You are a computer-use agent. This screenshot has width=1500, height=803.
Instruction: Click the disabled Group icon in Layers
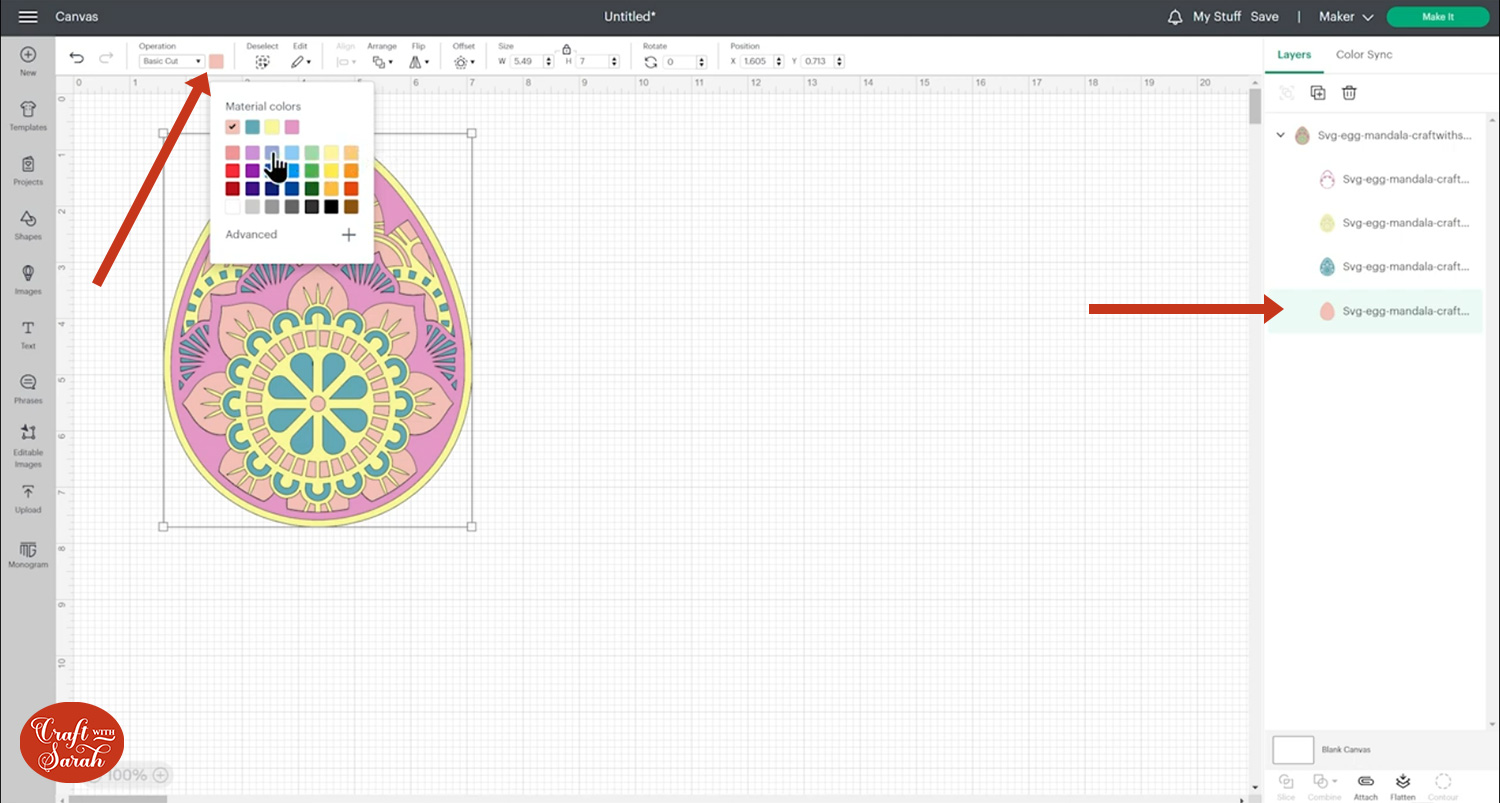coord(1287,93)
